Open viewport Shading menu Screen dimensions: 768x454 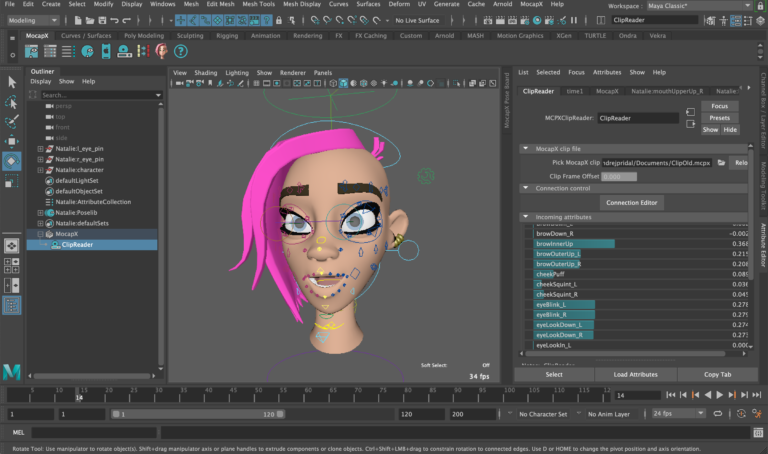coord(205,72)
